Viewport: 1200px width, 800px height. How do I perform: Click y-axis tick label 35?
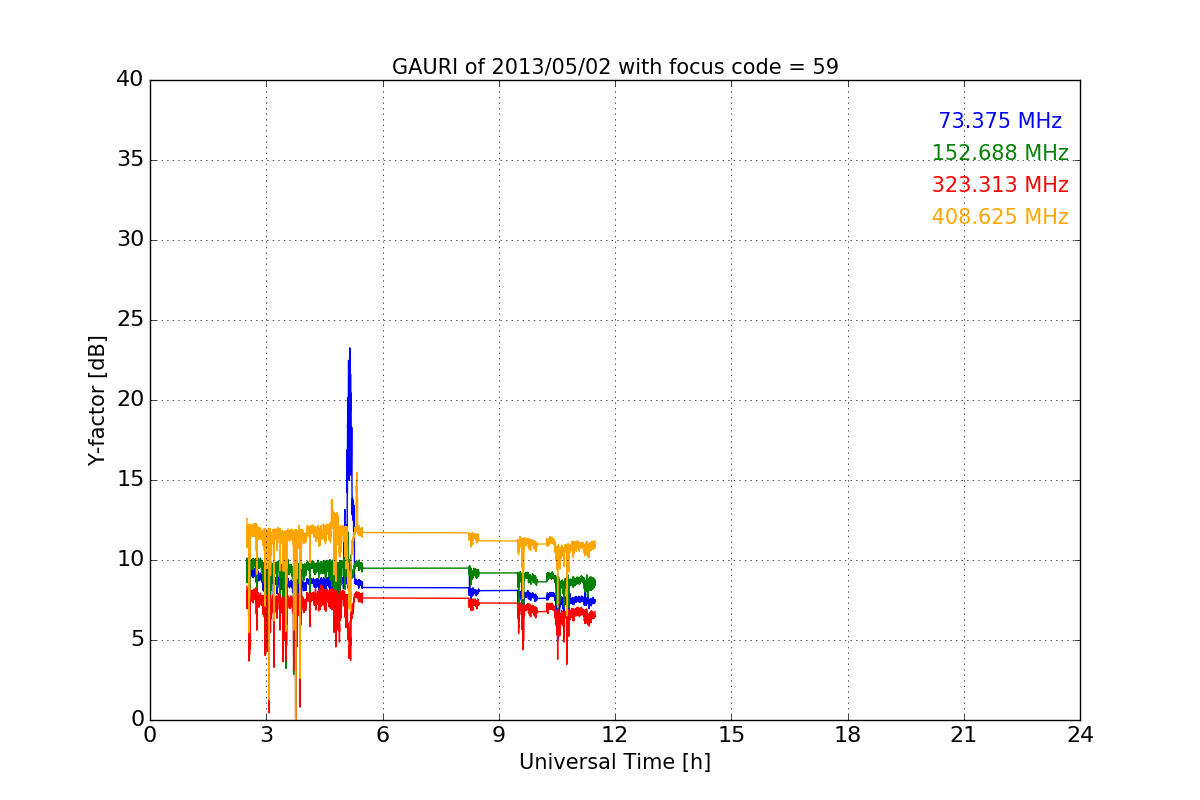[130, 160]
